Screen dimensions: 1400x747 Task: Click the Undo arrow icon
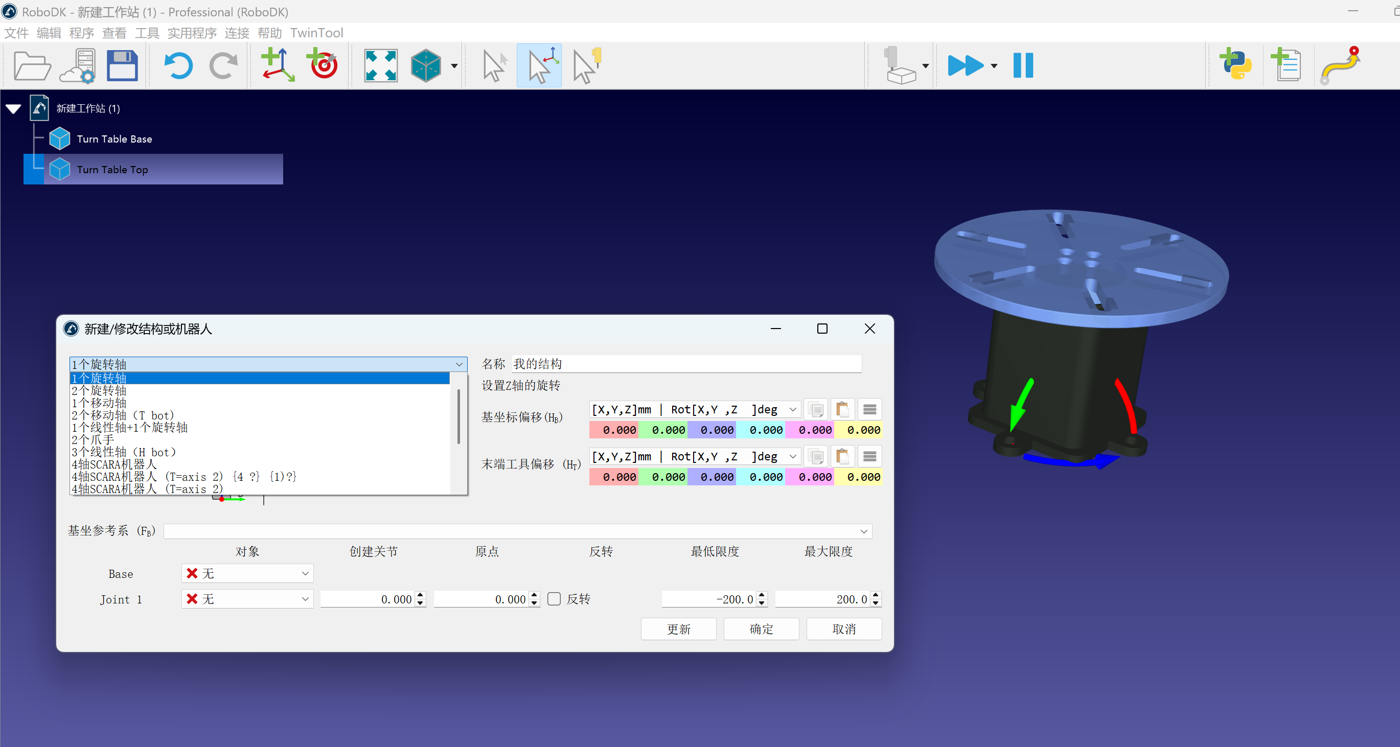(178, 66)
